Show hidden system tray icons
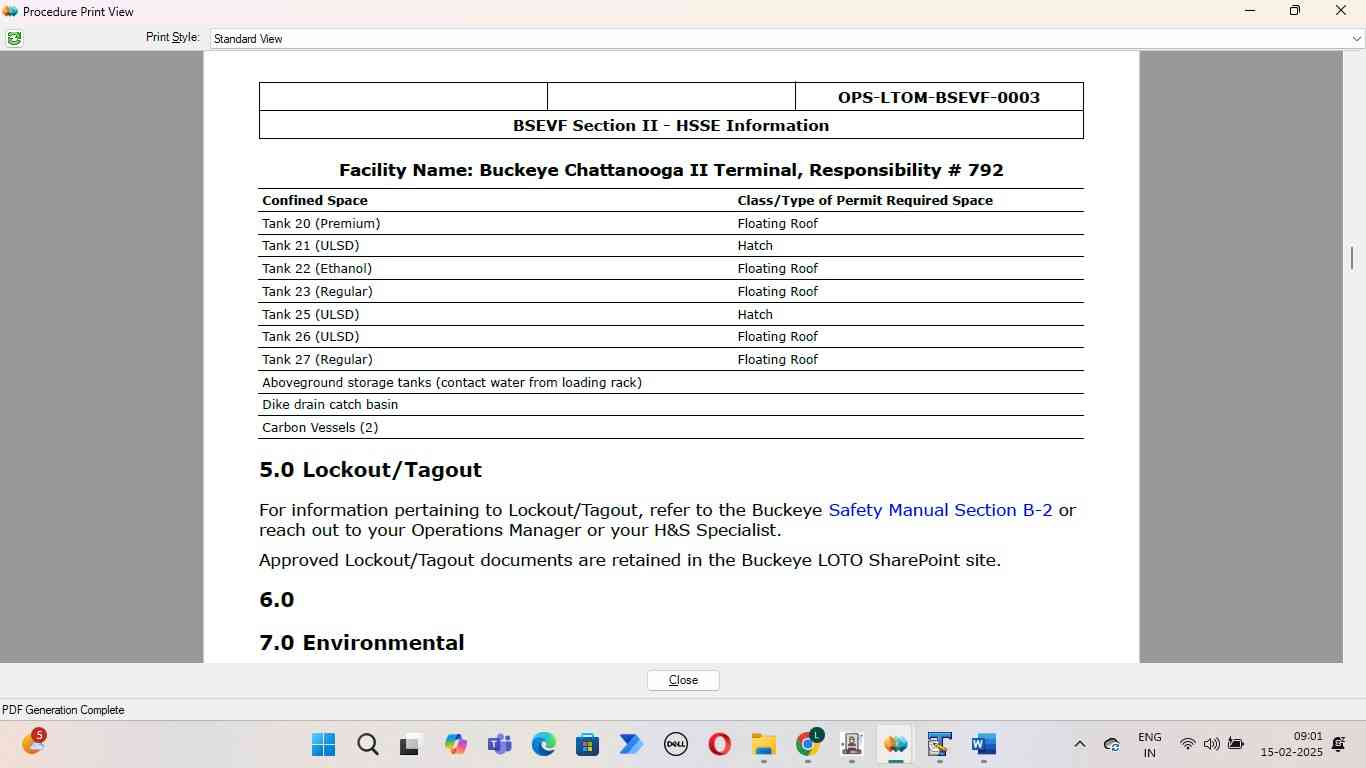The image size is (1366, 768). coord(1079,744)
